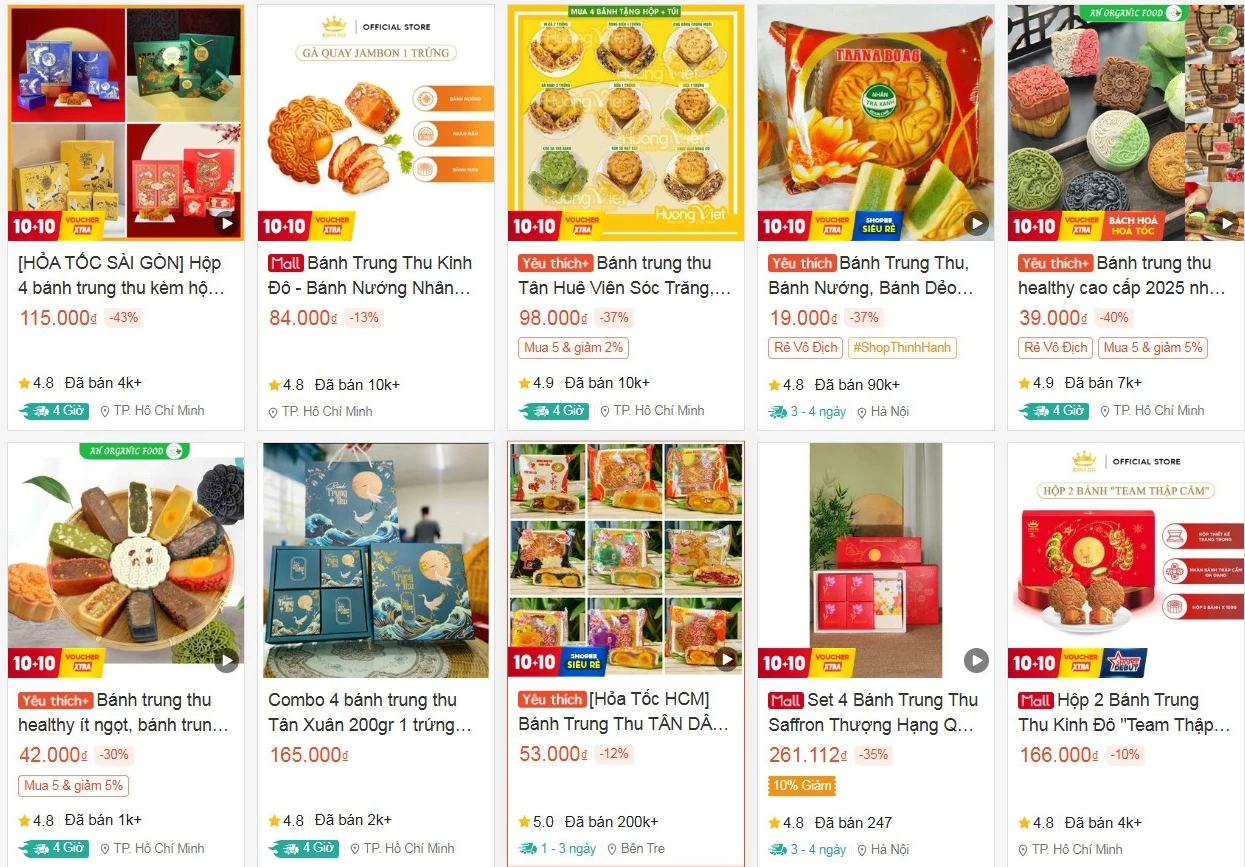This screenshot has height=867, width=1245.
Task: Select the #ShopThinhHanh tag
Action: click(x=902, y=348)
